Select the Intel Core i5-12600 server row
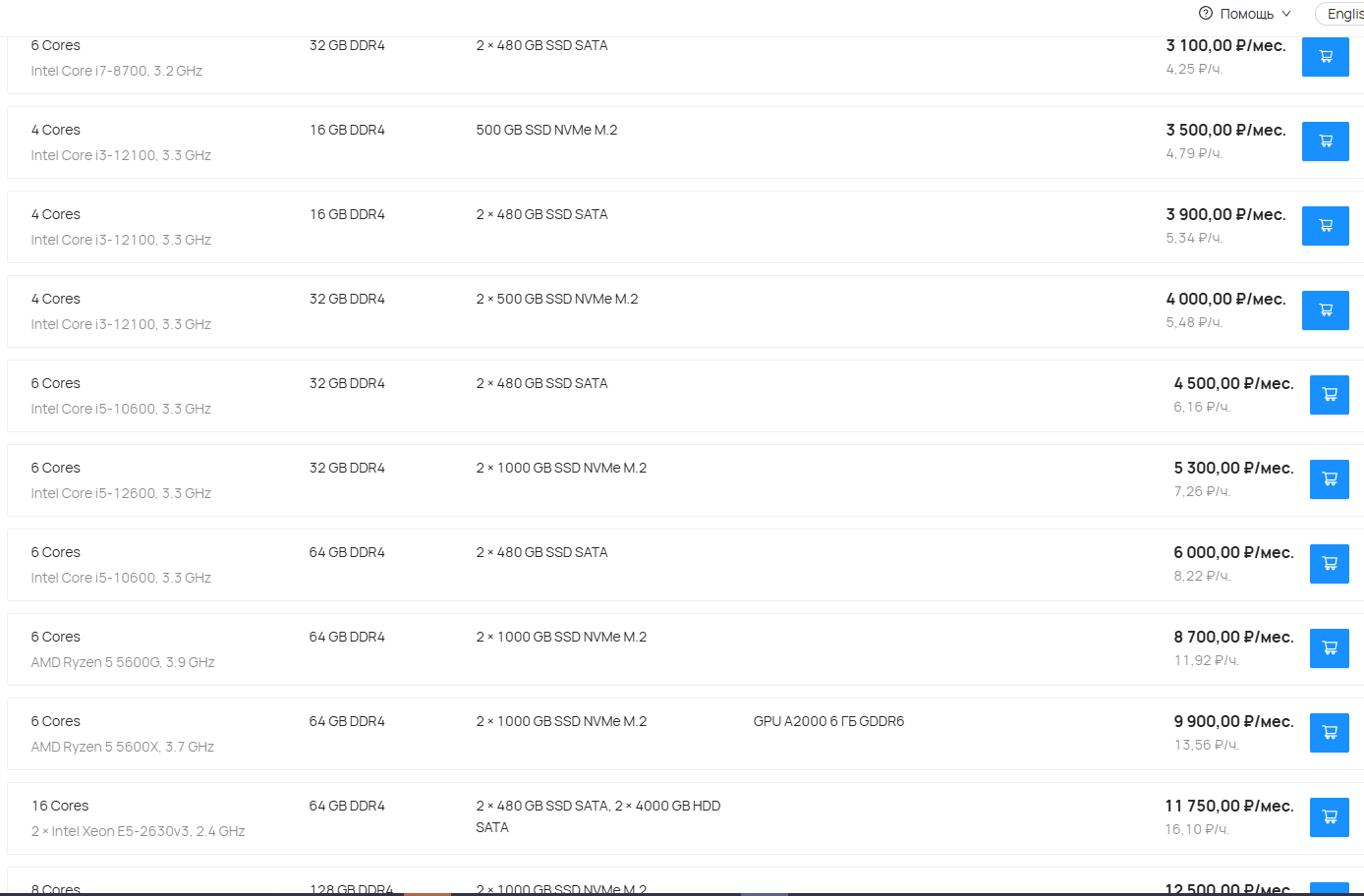Screen dimensions: 1364x896 point(685,480)
